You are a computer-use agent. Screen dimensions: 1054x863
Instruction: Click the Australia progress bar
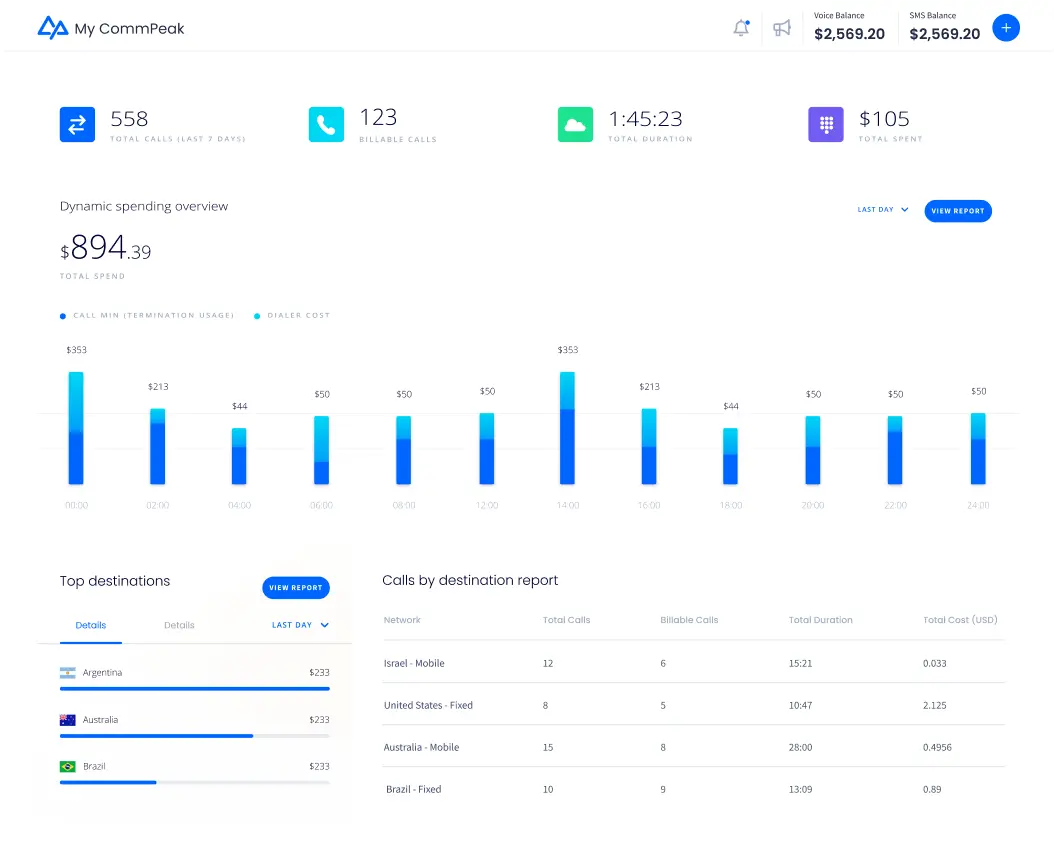[194, 735]
